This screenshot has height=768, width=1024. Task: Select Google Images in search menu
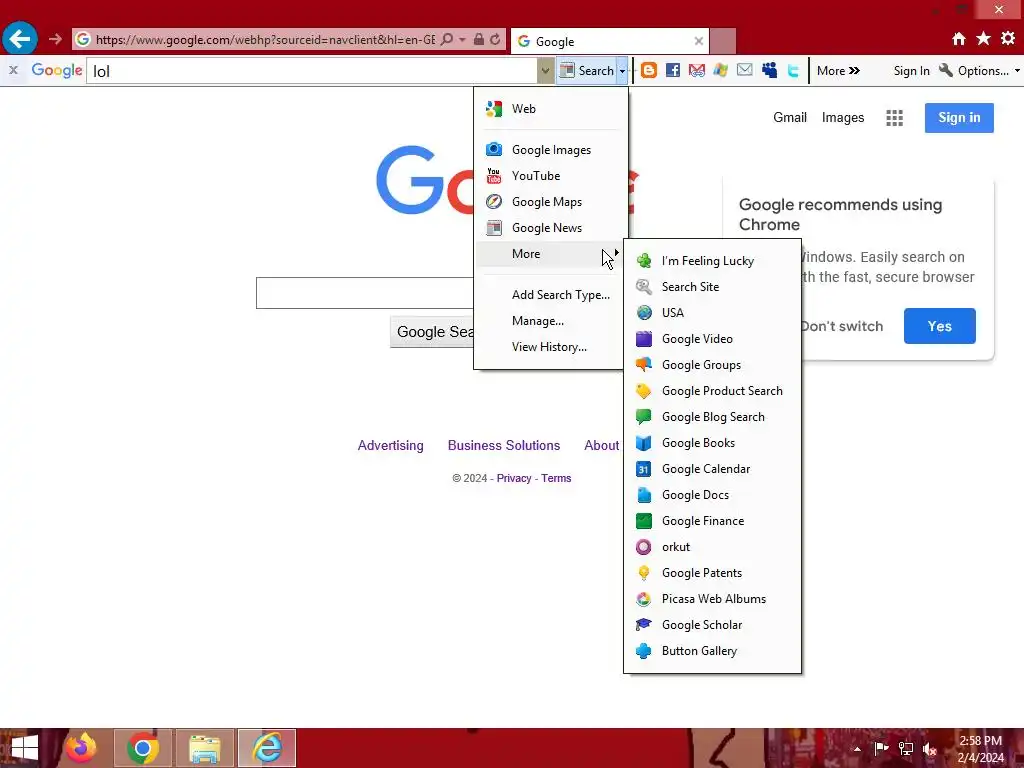point(551,150)
